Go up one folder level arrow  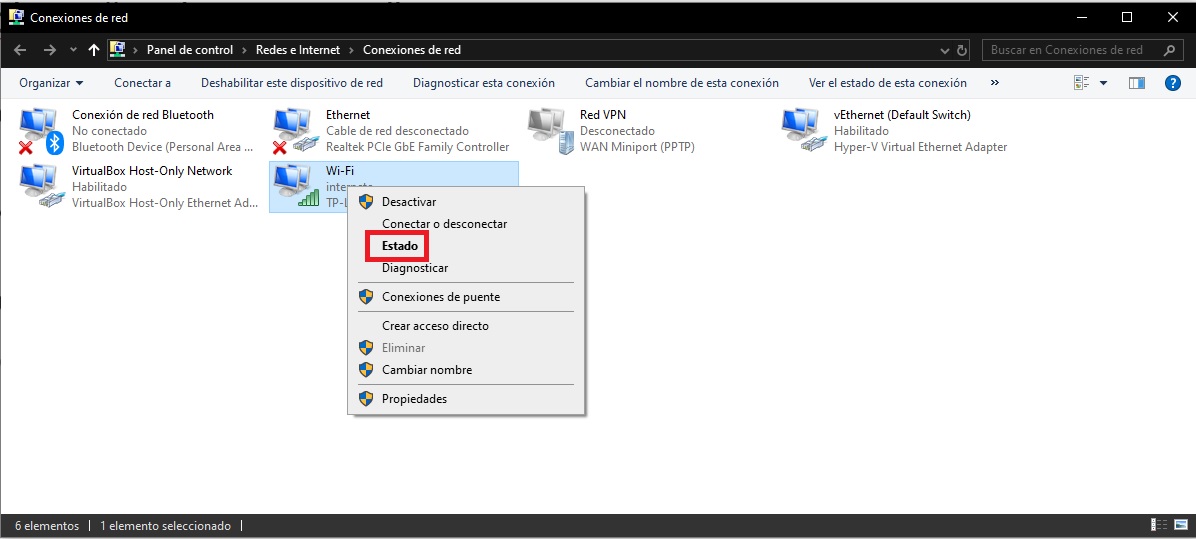click(94, 50)
